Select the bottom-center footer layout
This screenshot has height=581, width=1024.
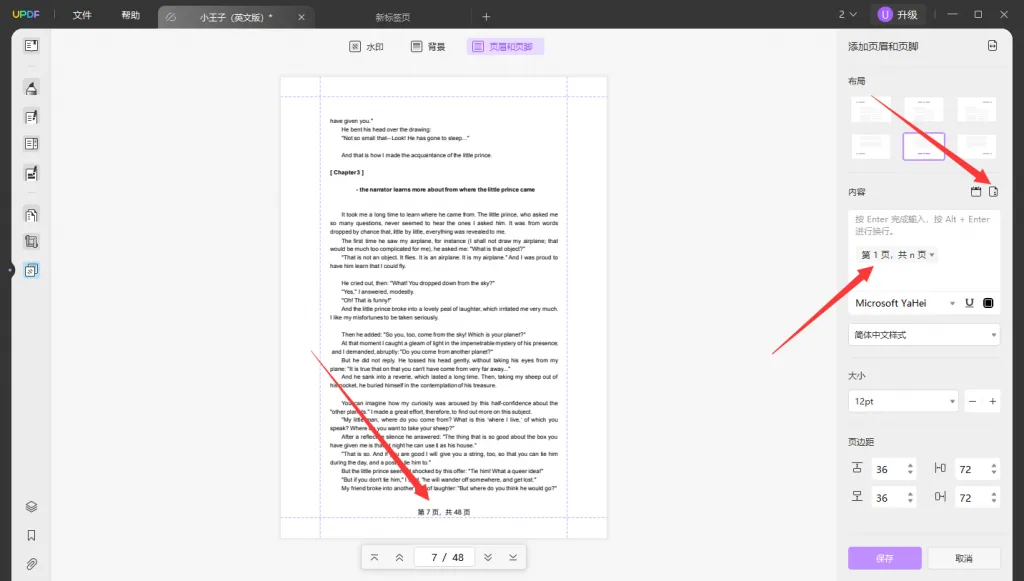[923, 147]
